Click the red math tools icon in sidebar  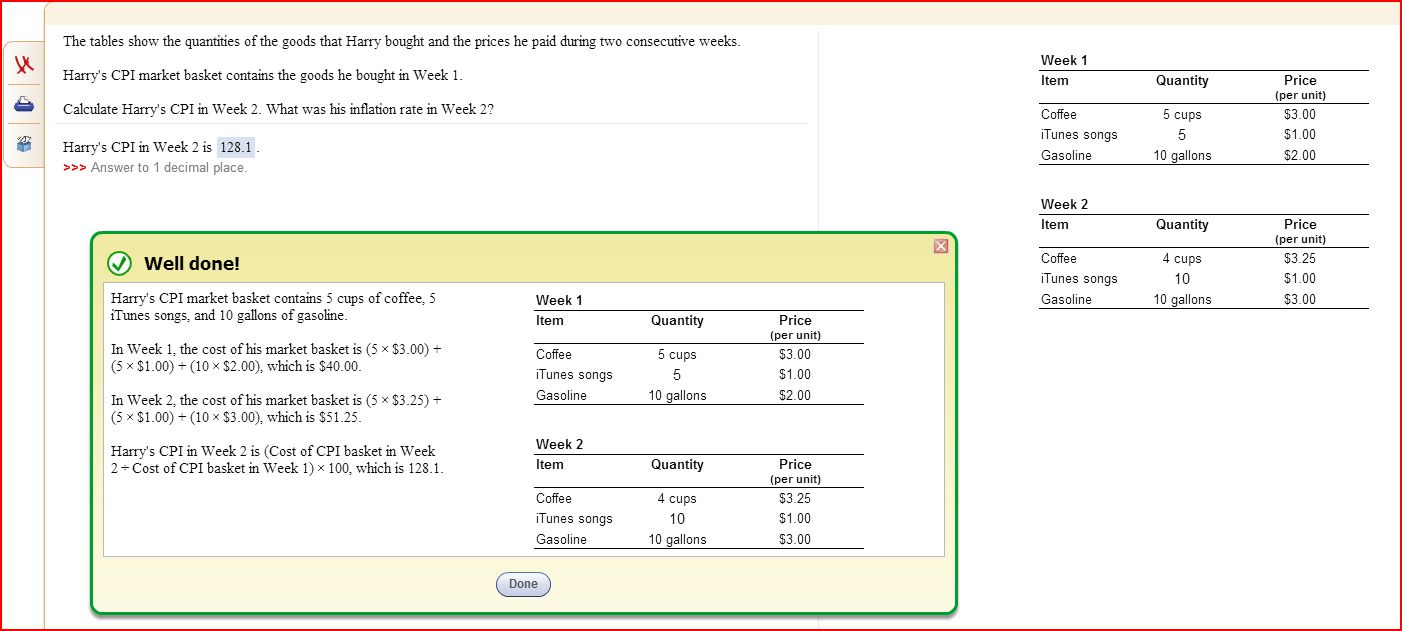(x=24, y=66)
